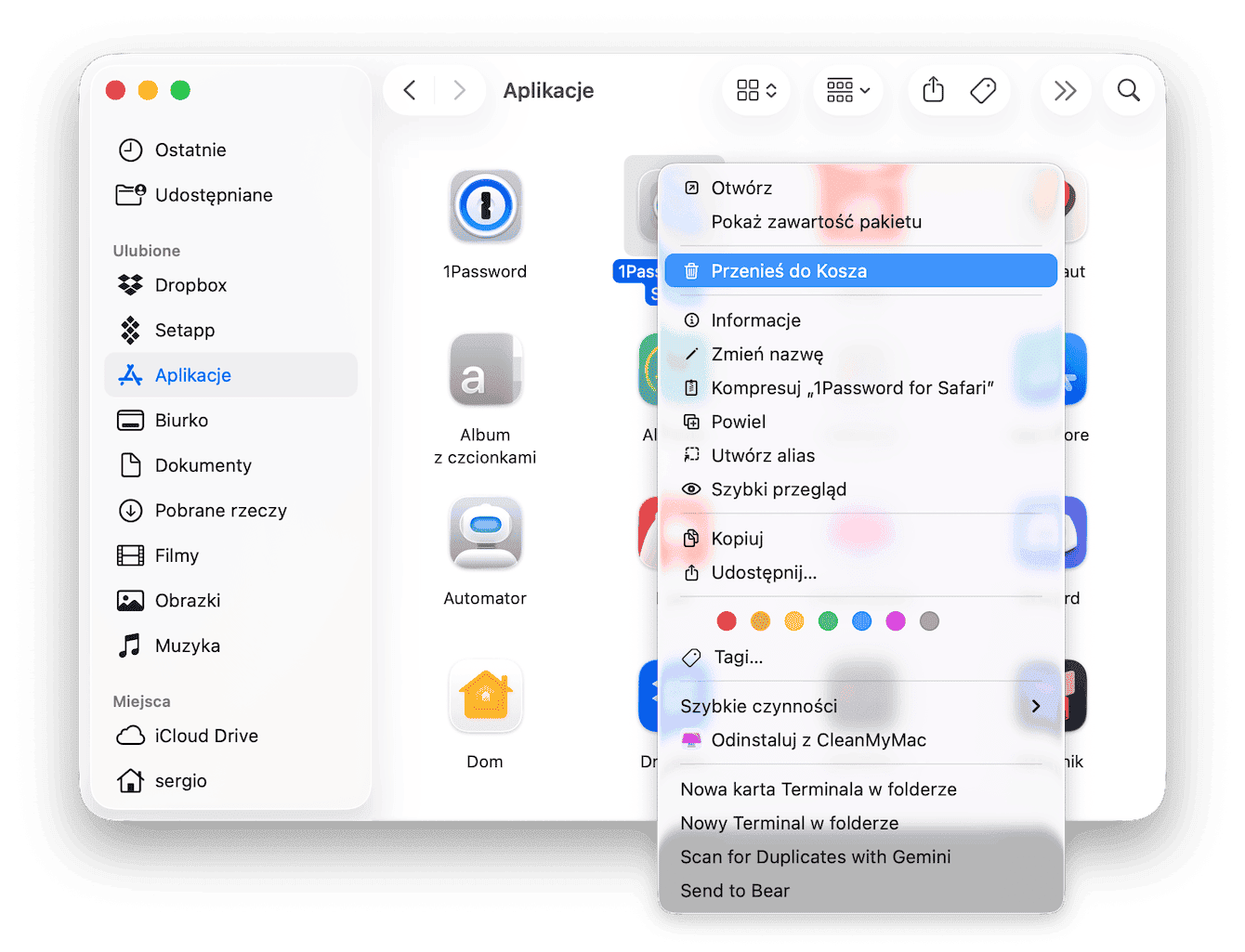Open the sergio home folder
The height and width of the screenshot is (952, 1245).
[x=230, y=780]
